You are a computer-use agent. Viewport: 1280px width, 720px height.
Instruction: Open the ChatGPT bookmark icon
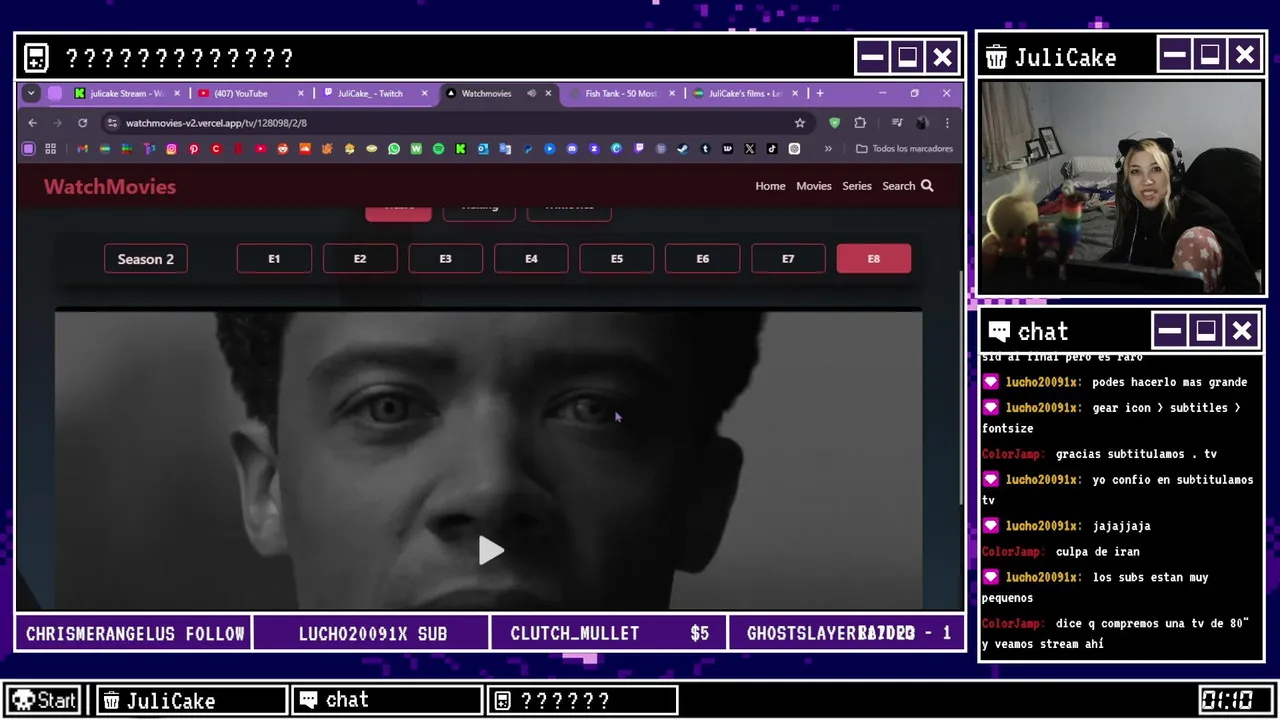tap(794, 149)
